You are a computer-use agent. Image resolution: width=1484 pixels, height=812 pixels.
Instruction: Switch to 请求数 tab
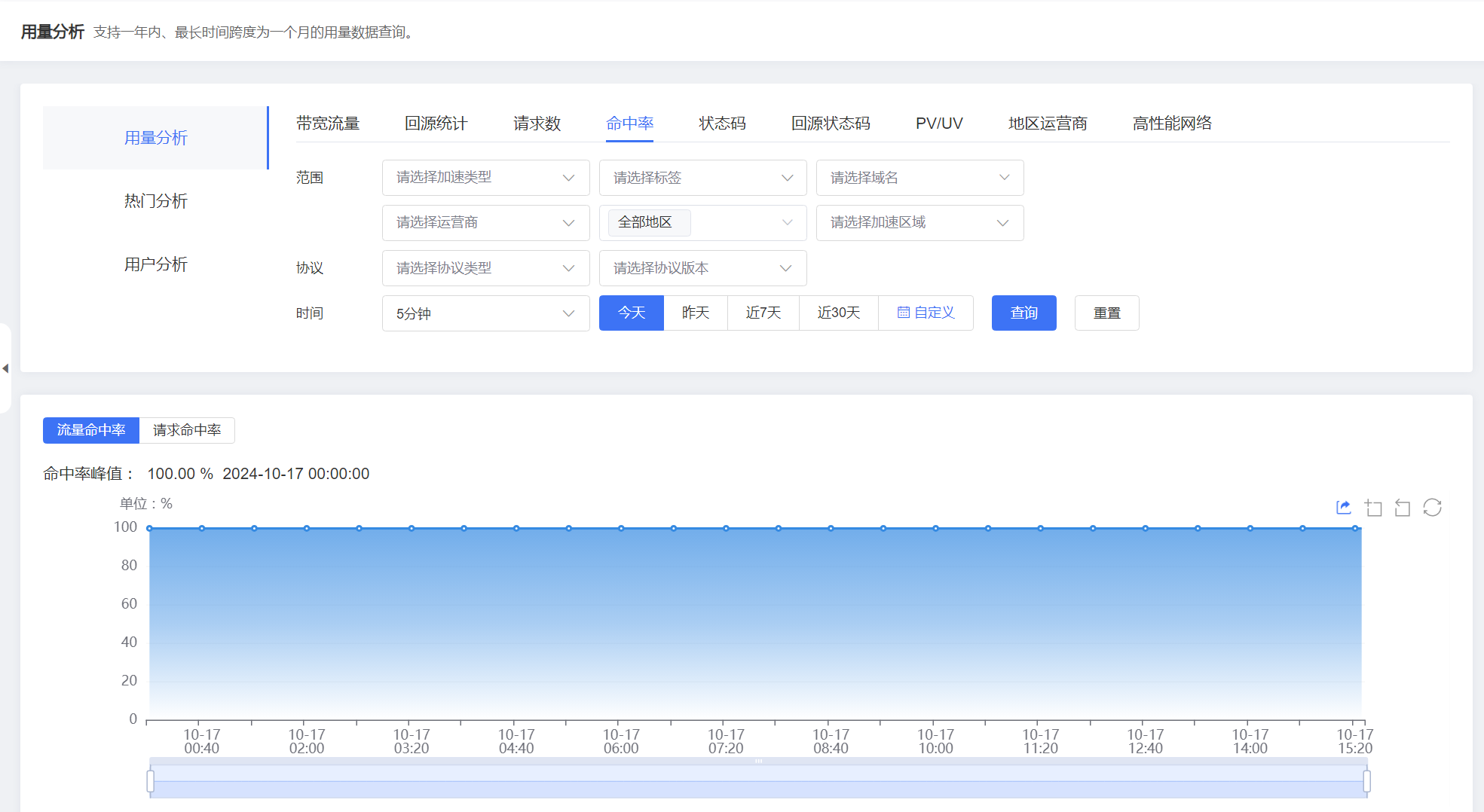pyautogui.click(x=537, y=124)
